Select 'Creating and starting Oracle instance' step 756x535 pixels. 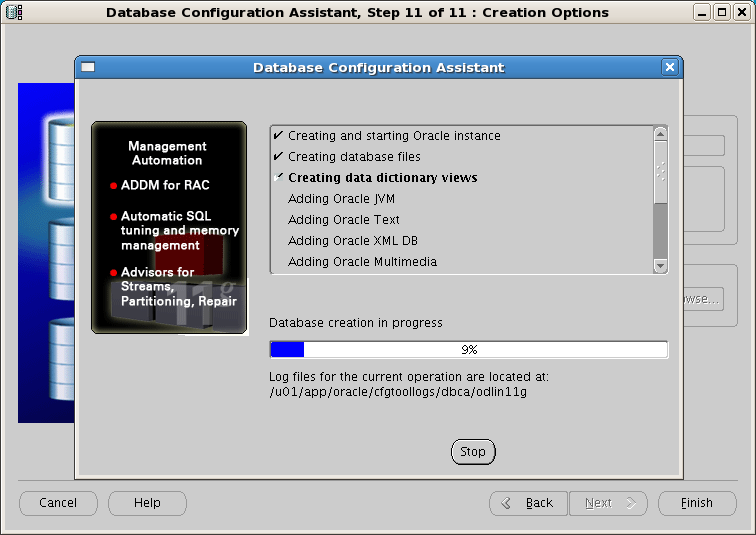coord(394,136)
